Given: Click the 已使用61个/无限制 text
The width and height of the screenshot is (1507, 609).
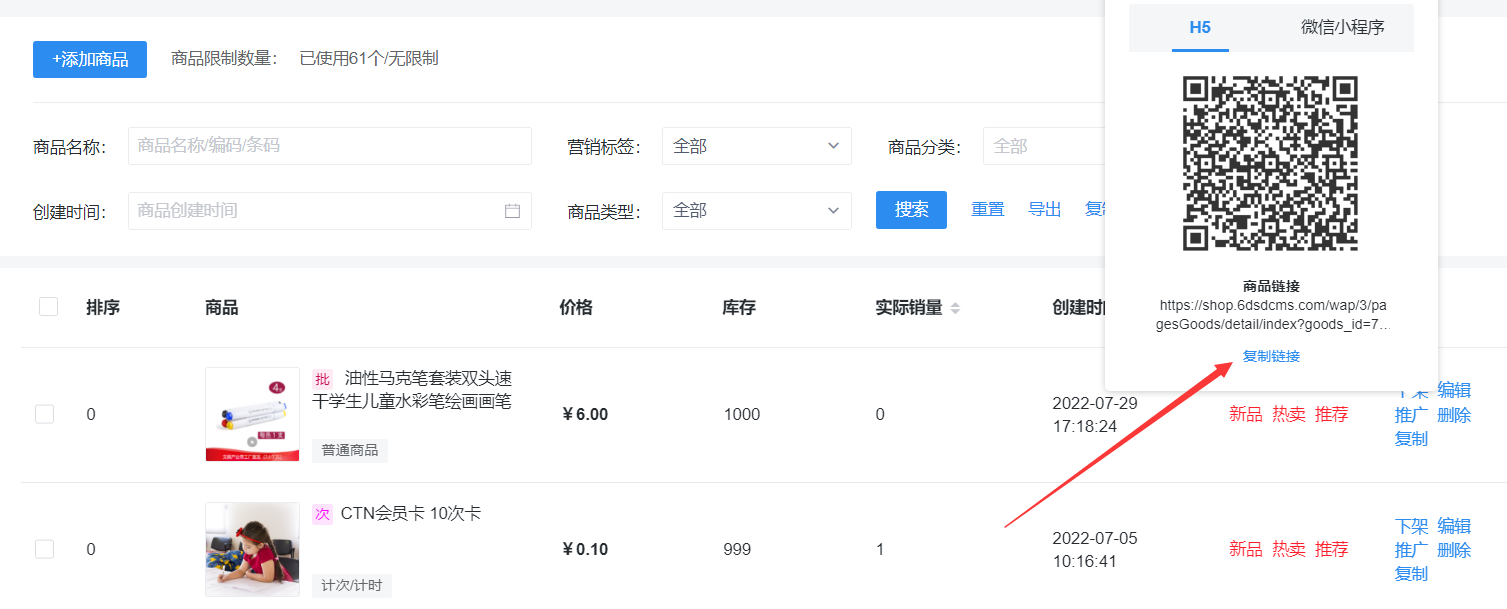Looking at the screenshot, I should click(x=369, y=59).
